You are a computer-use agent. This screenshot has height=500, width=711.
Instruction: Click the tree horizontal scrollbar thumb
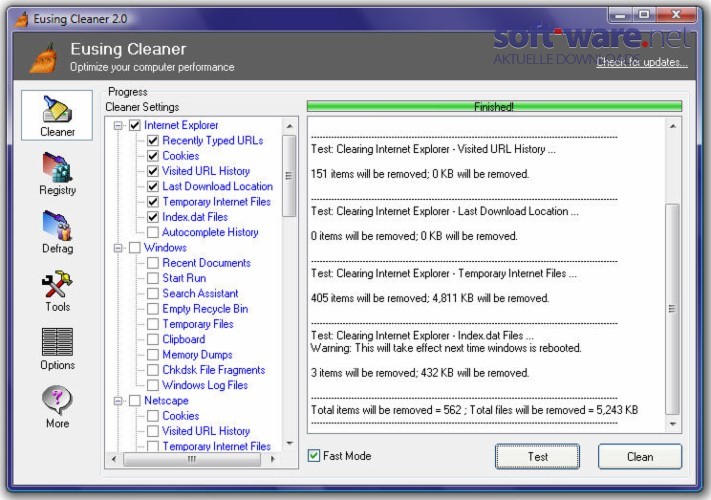192,459
